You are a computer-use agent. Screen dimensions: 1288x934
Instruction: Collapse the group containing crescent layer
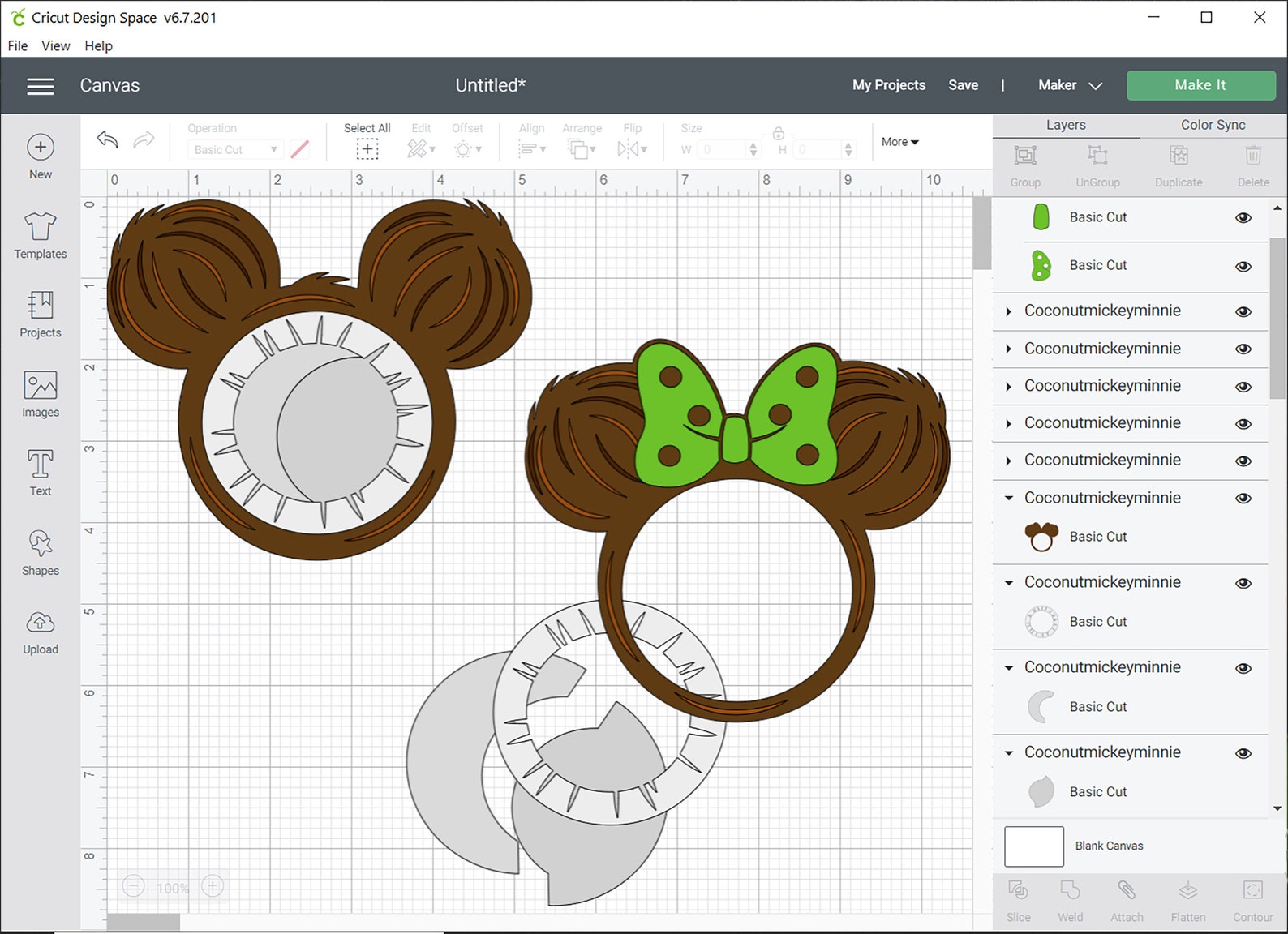(1009, 668)
